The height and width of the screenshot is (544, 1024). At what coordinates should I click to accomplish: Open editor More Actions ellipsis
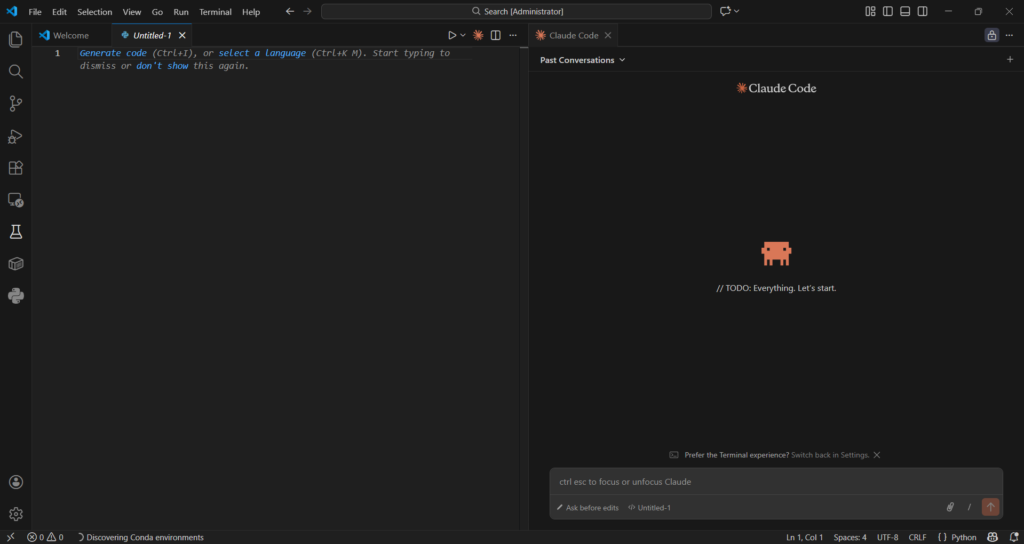(x=513, y=35)
